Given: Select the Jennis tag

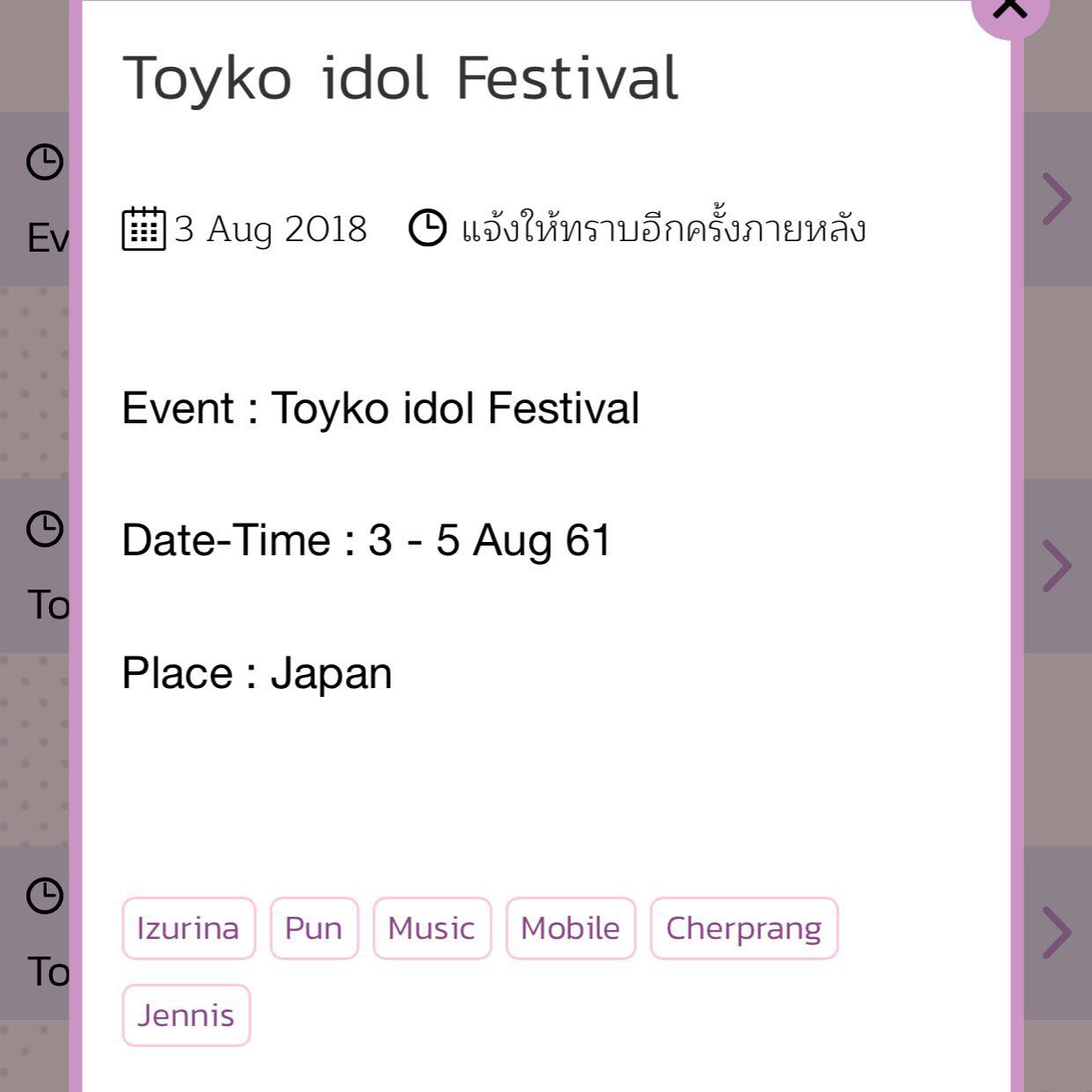Looking at the screenshot, I should (x=187, y=1015).
